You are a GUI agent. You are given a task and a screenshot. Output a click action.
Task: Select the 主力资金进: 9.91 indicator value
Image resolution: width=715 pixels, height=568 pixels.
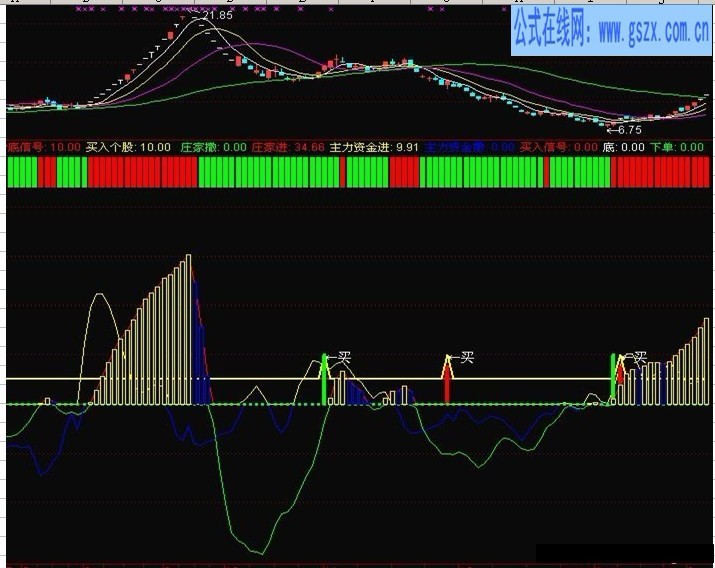click(374, 147)
